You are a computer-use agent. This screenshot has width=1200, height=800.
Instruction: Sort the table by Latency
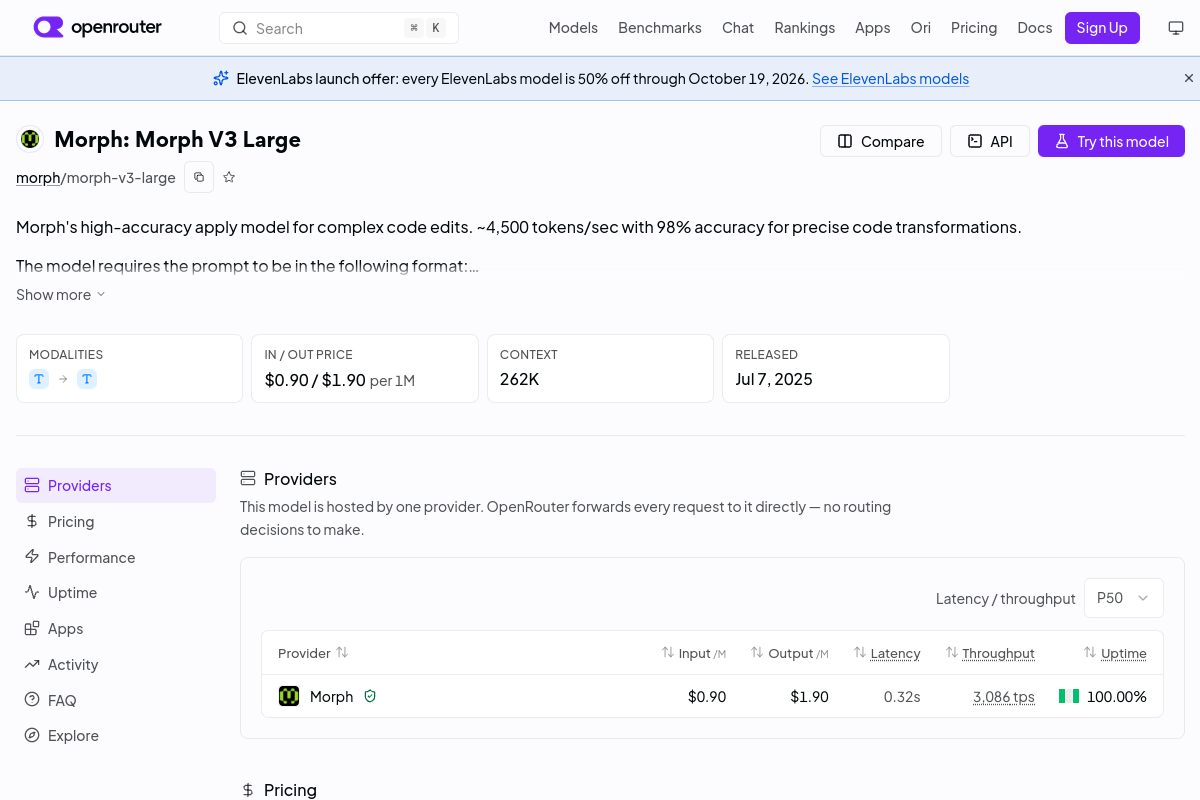[x=886, y=653]
